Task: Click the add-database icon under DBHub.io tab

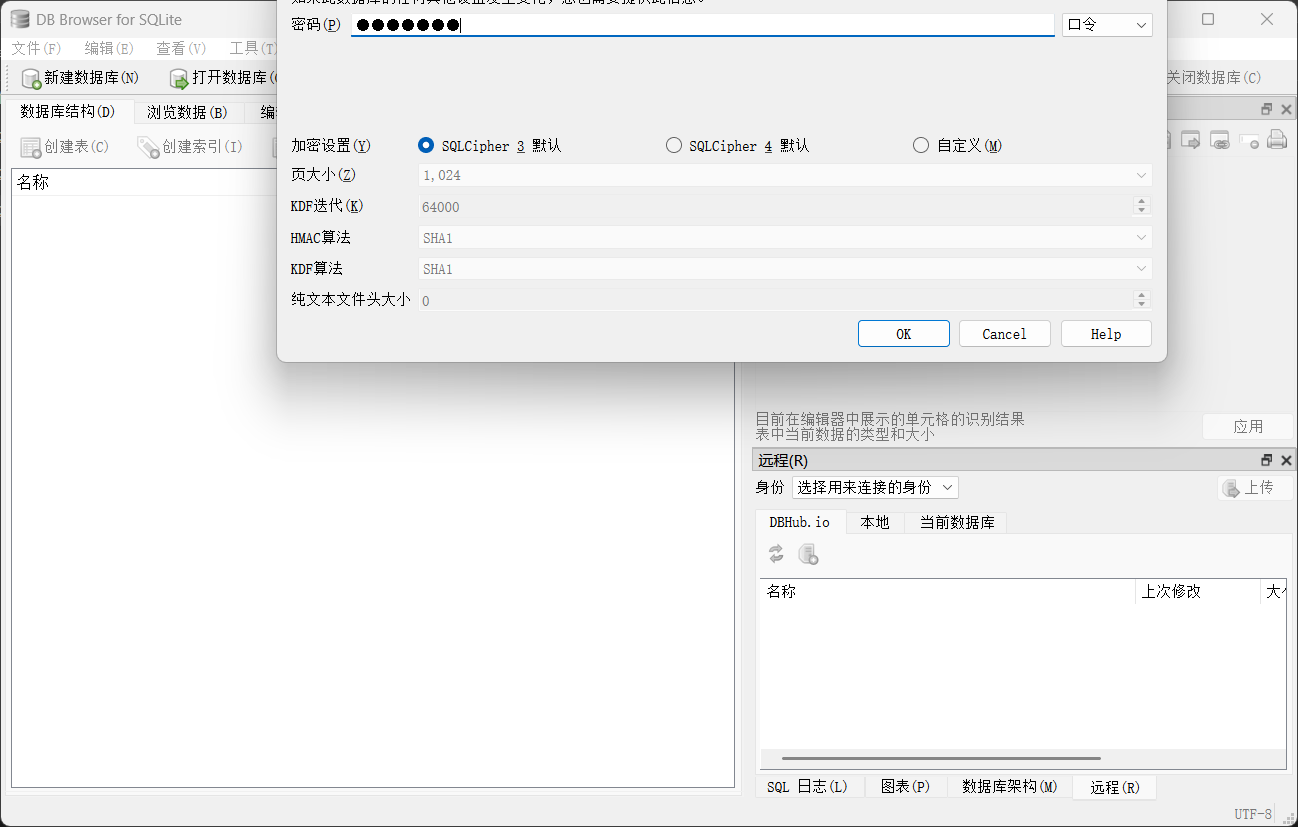Action: (x=808, y=554)
